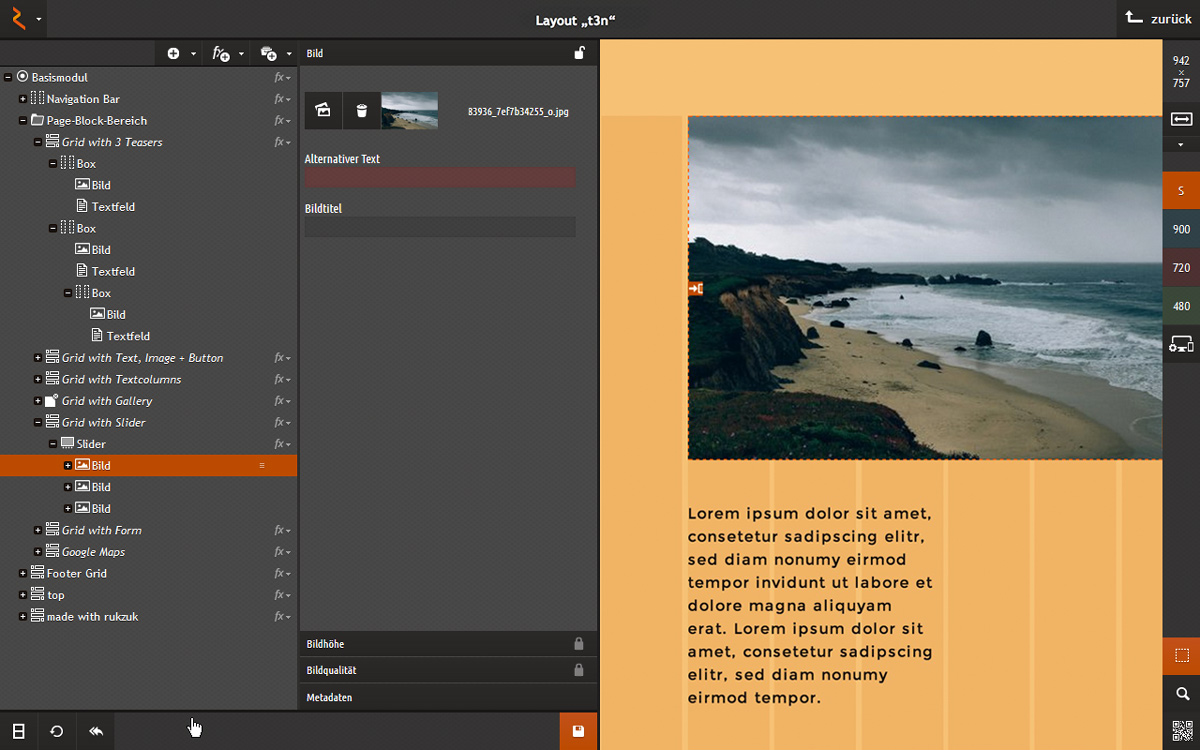Click the Alternativer Text input field
The width and height of the screenshot is (1200, 750).
click(440, 178)
